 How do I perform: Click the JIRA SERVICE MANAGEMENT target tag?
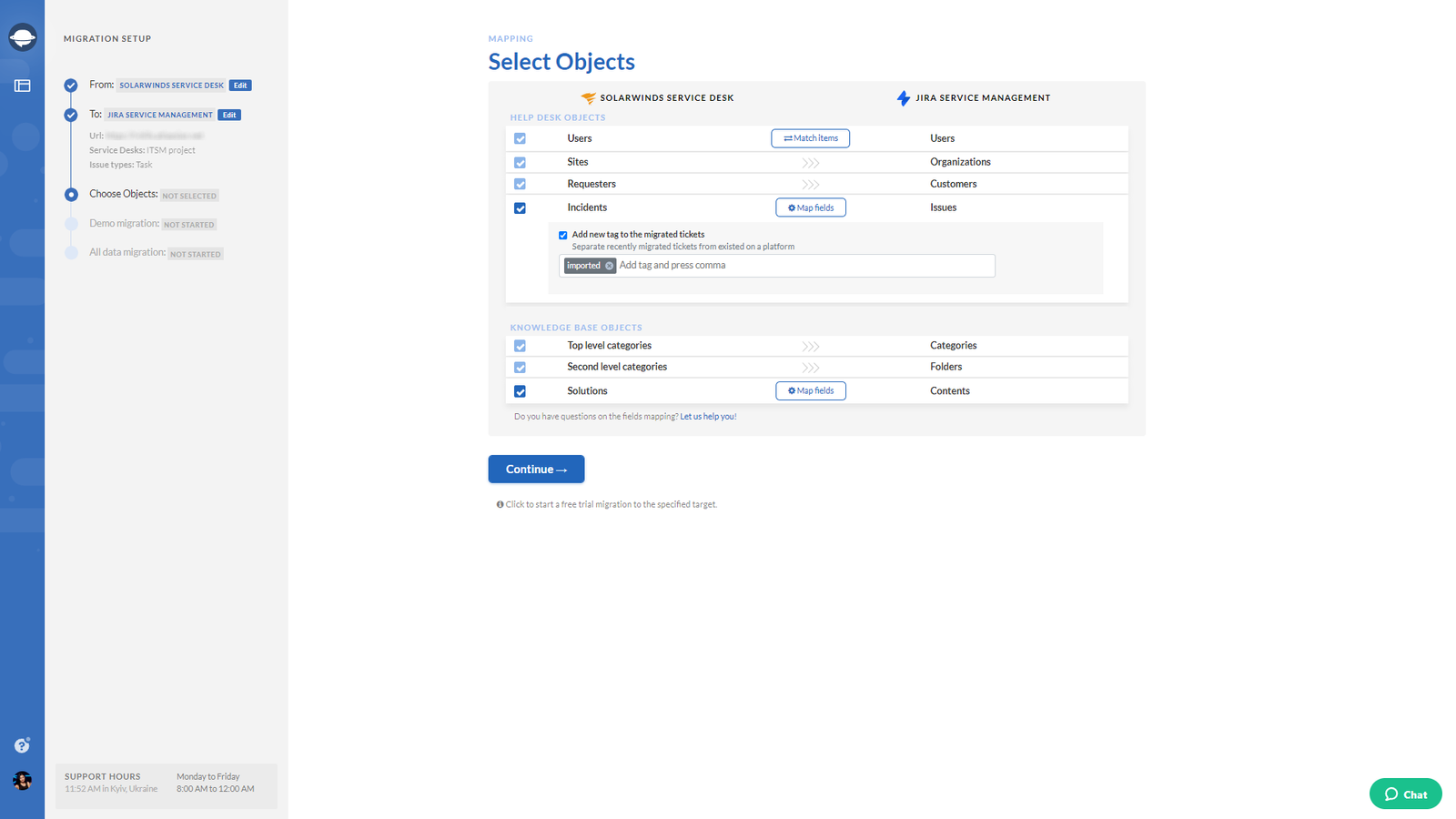click(160, 115)
